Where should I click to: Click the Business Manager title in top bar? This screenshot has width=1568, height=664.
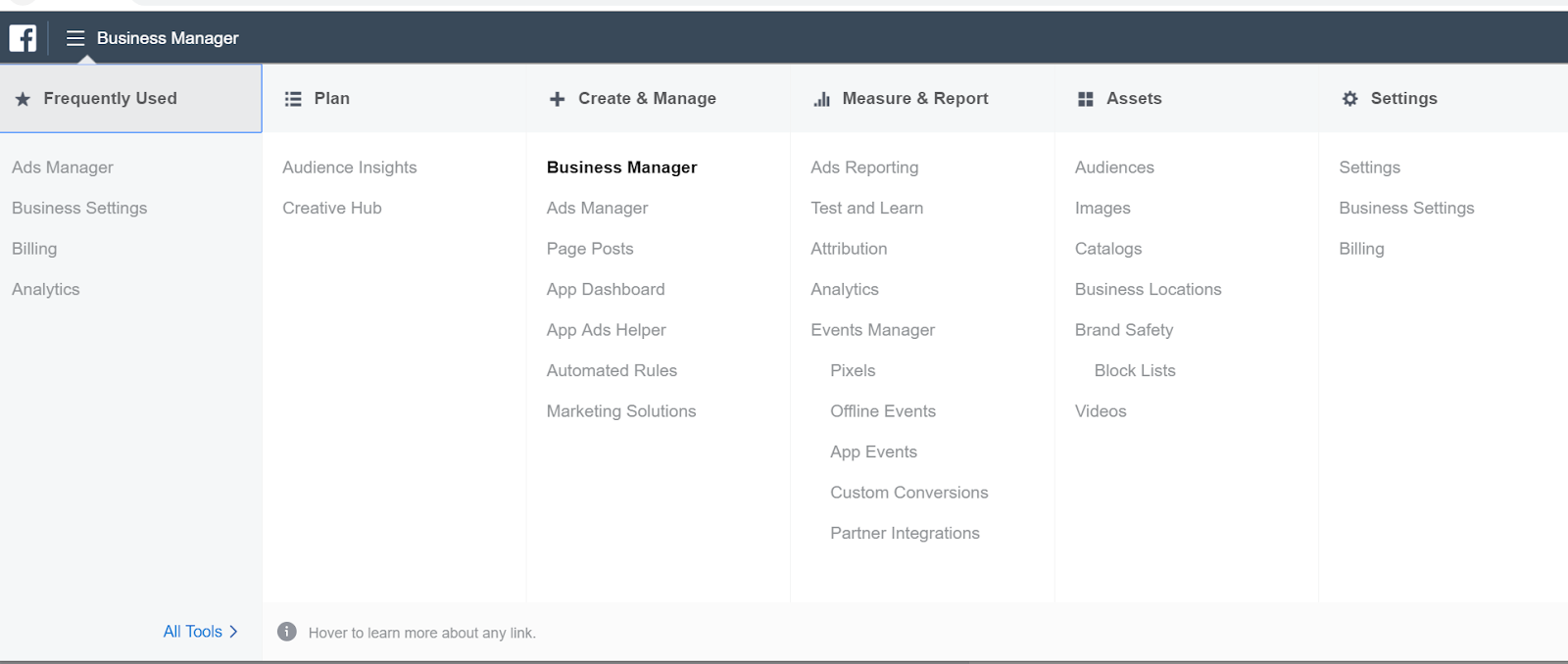click(168, 38)
